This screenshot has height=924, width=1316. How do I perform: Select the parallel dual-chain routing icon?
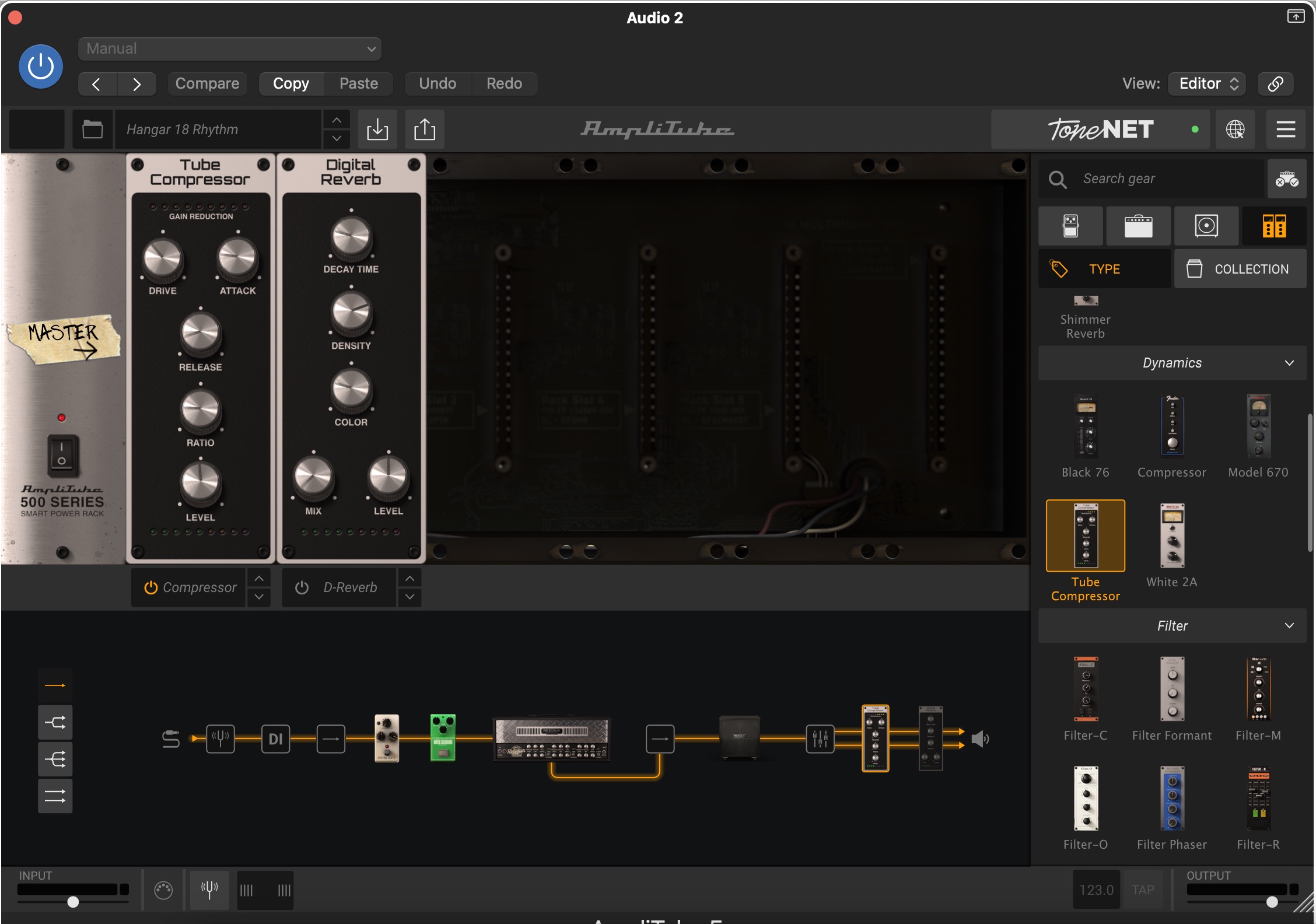pos(55,796)
